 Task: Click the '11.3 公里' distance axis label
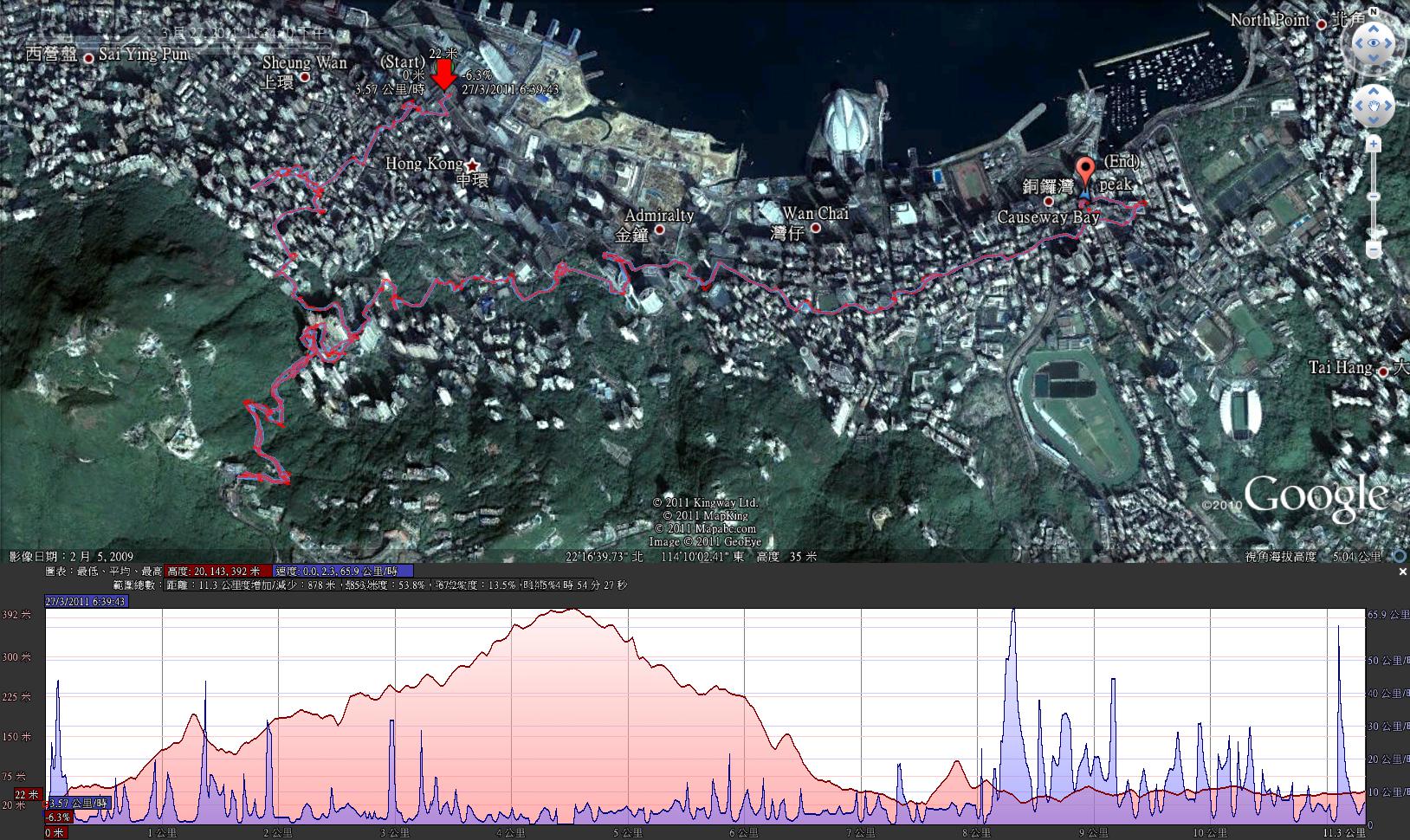pos(1344,833)
